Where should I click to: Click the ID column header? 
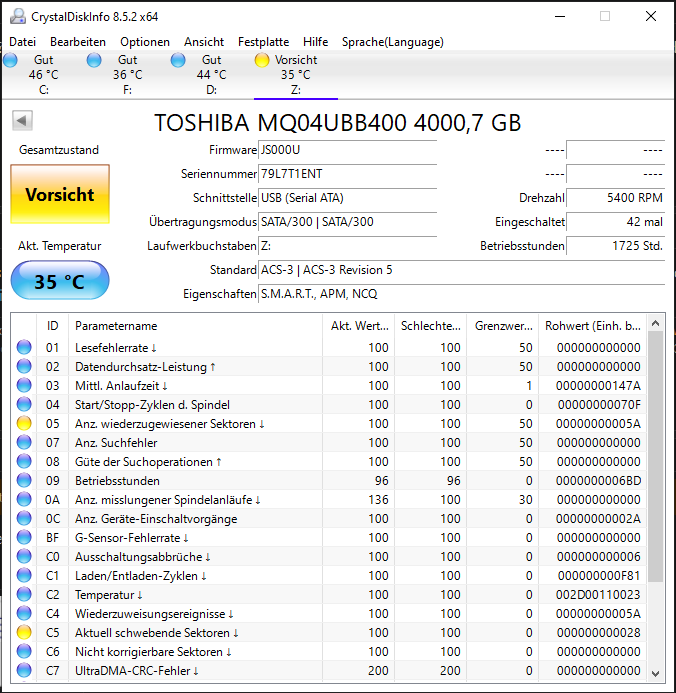[x=52, y=326]
